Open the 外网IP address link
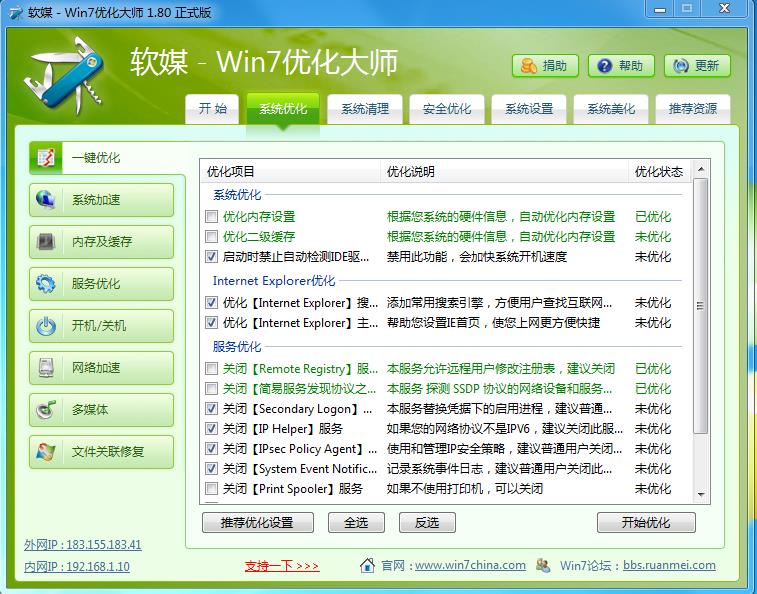Viewport: 757px width, 594px height. pos(83,545)
